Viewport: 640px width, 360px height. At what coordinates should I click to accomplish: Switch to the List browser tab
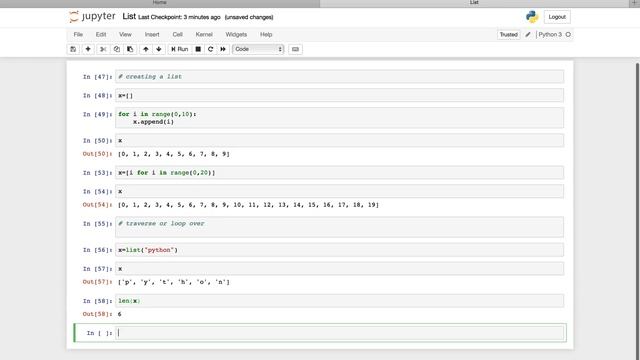coord(474,3)
